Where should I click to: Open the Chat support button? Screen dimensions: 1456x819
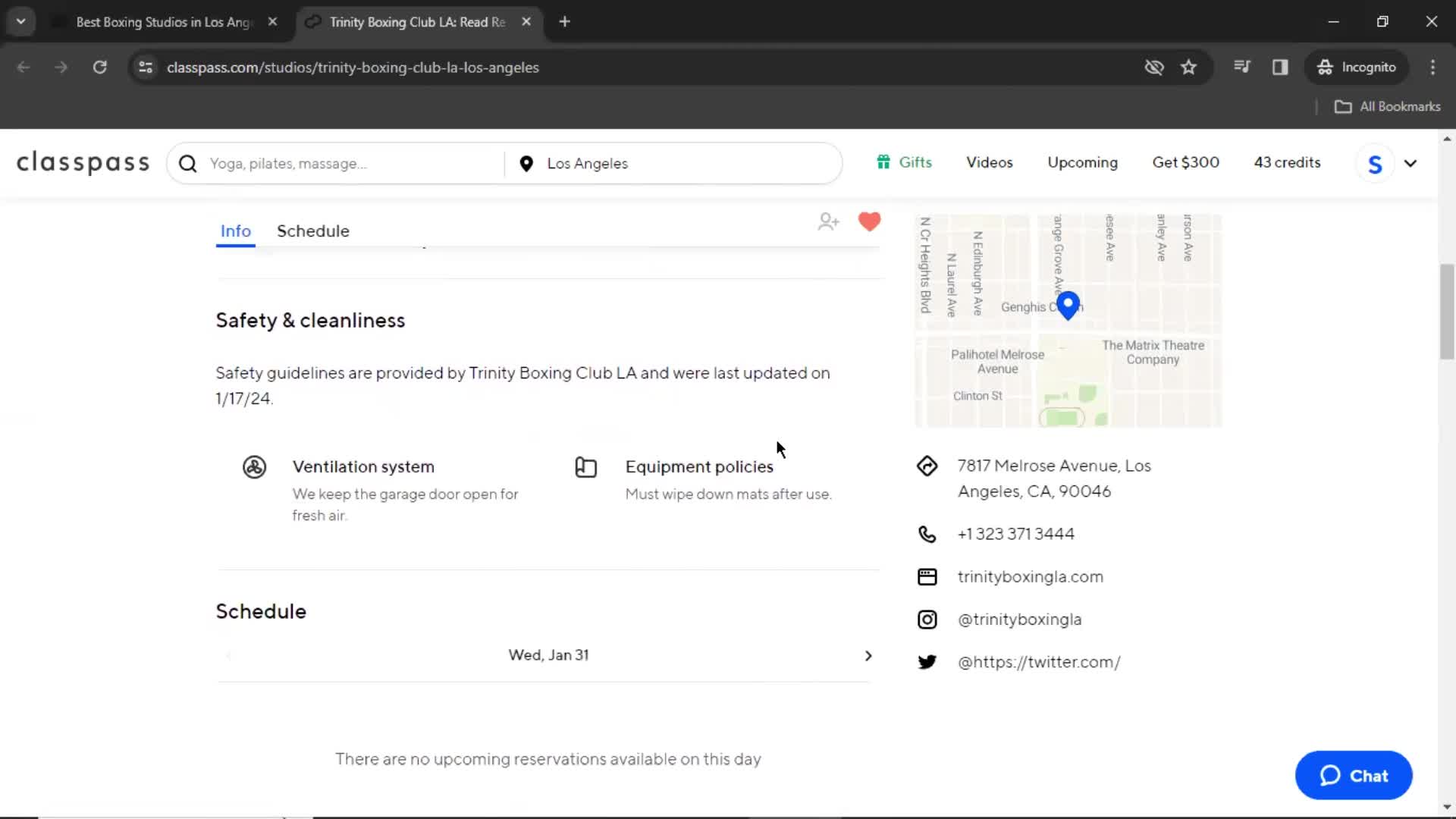click(1353, 775)
